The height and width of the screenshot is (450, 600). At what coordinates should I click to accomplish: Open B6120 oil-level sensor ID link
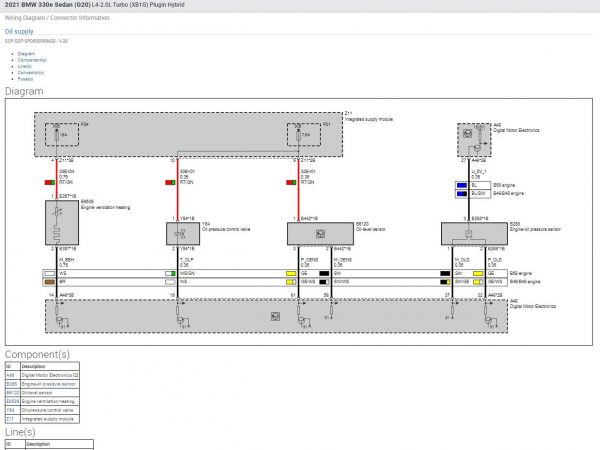point(13,393)
